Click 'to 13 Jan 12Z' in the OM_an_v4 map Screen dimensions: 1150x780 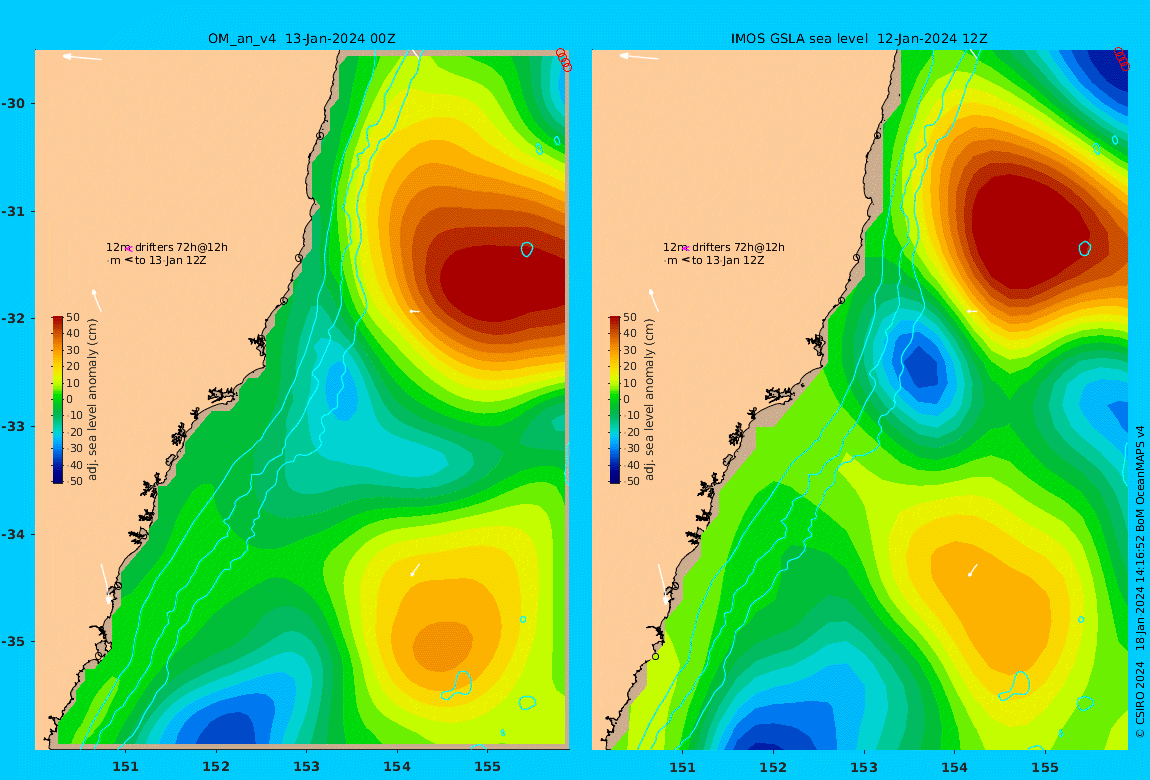[171, 260]
